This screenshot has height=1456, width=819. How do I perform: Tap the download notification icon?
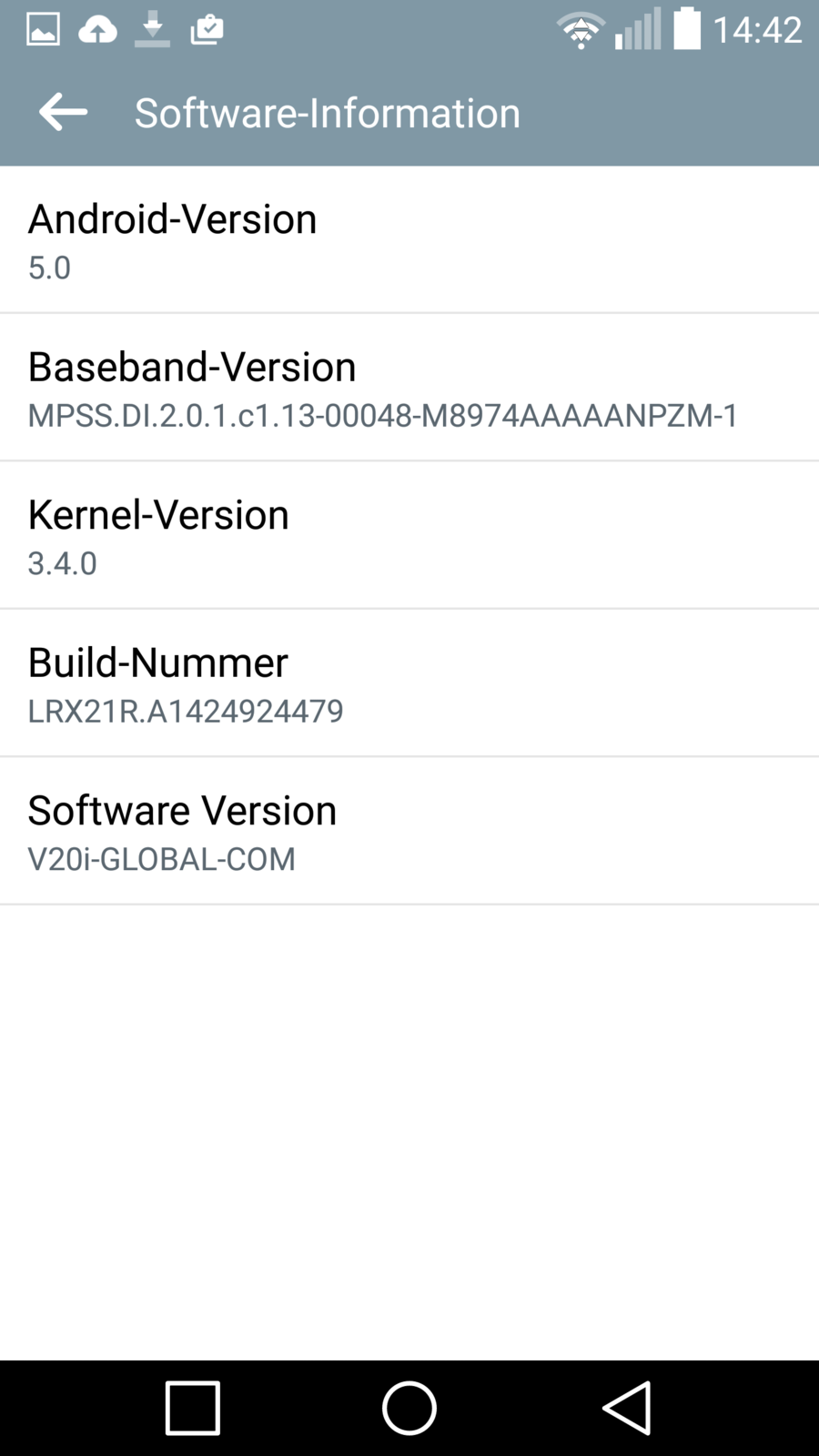tap(152, 30)
